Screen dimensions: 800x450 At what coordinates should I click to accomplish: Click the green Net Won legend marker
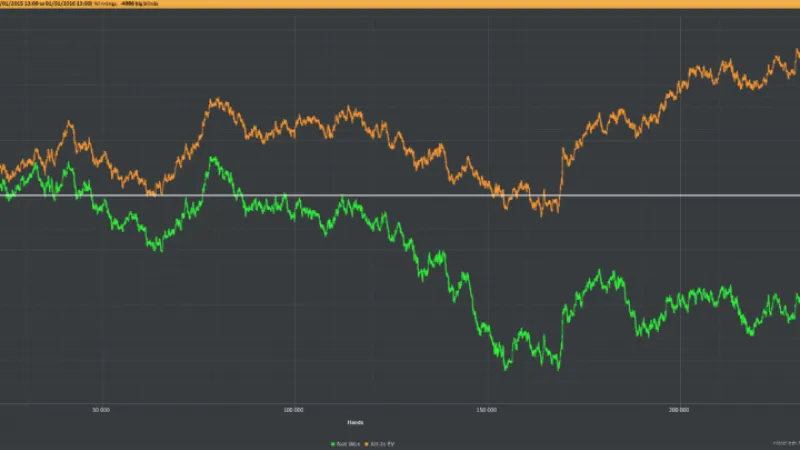pos(332,442)
